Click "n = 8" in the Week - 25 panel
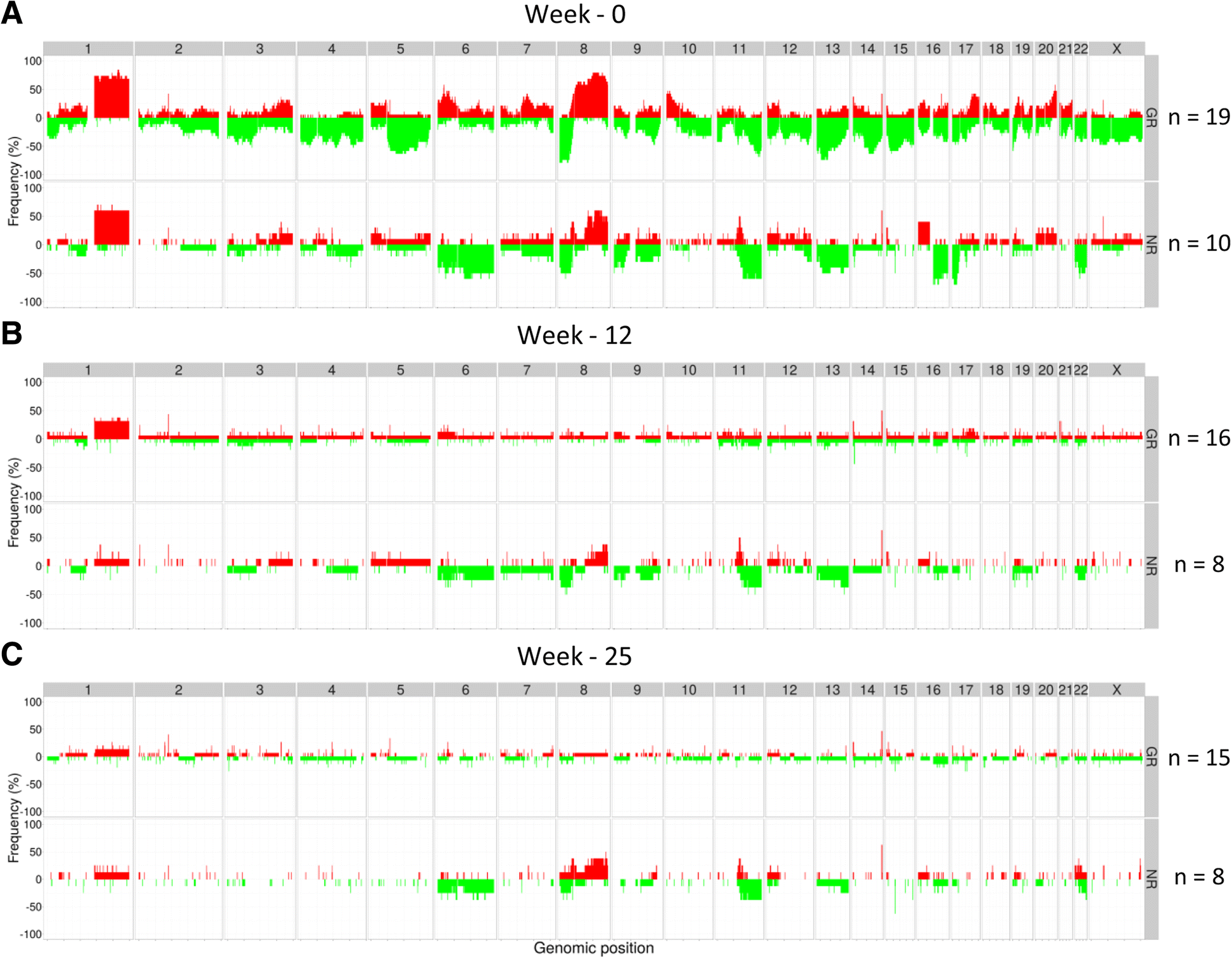This screenshot has width=1232, height=959. pyautogui.click(x=1199, y=877)
